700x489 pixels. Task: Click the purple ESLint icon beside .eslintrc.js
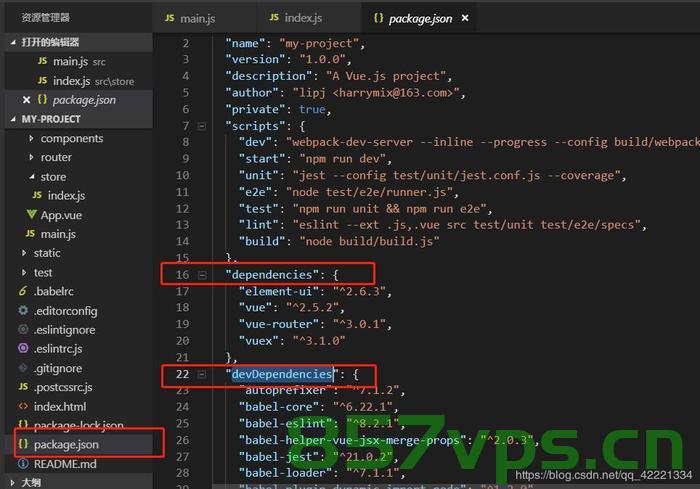pos(23,348)
